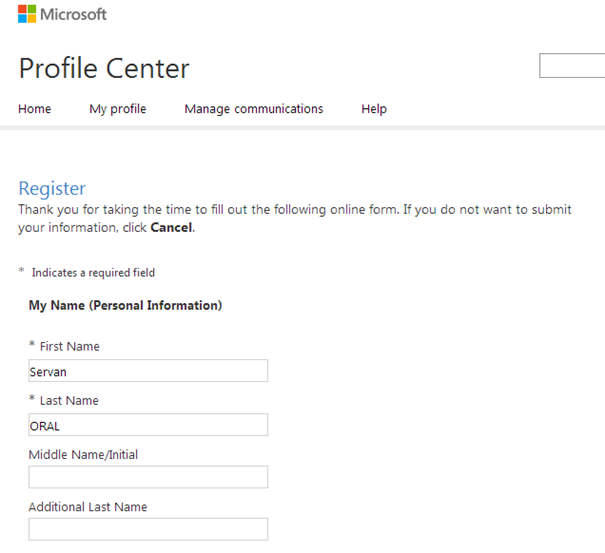Click the My Name (Personal Information) heading
The image size is (605, 553).
[125, 306]
